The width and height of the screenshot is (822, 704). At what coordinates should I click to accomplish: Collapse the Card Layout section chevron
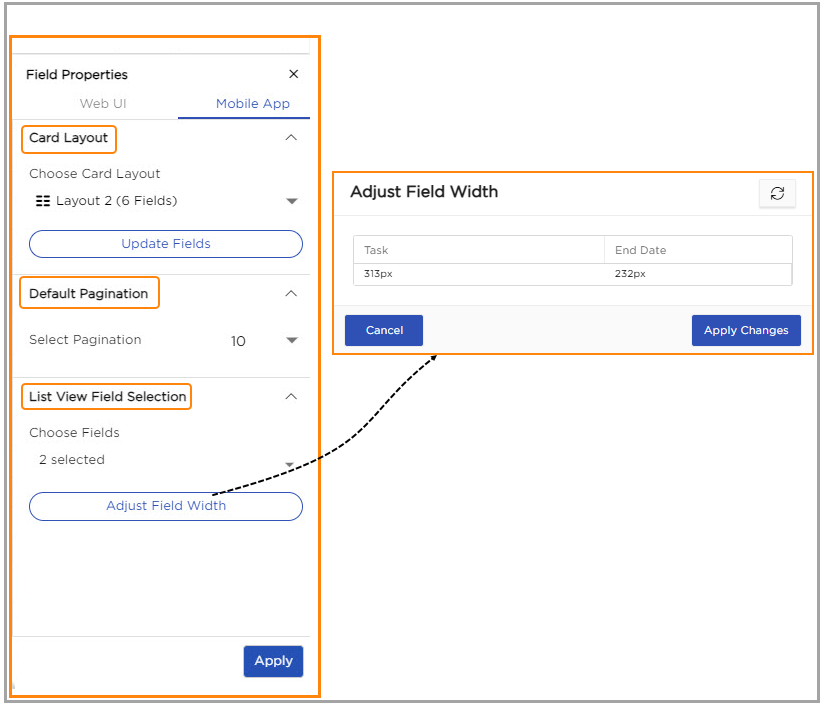291,138
